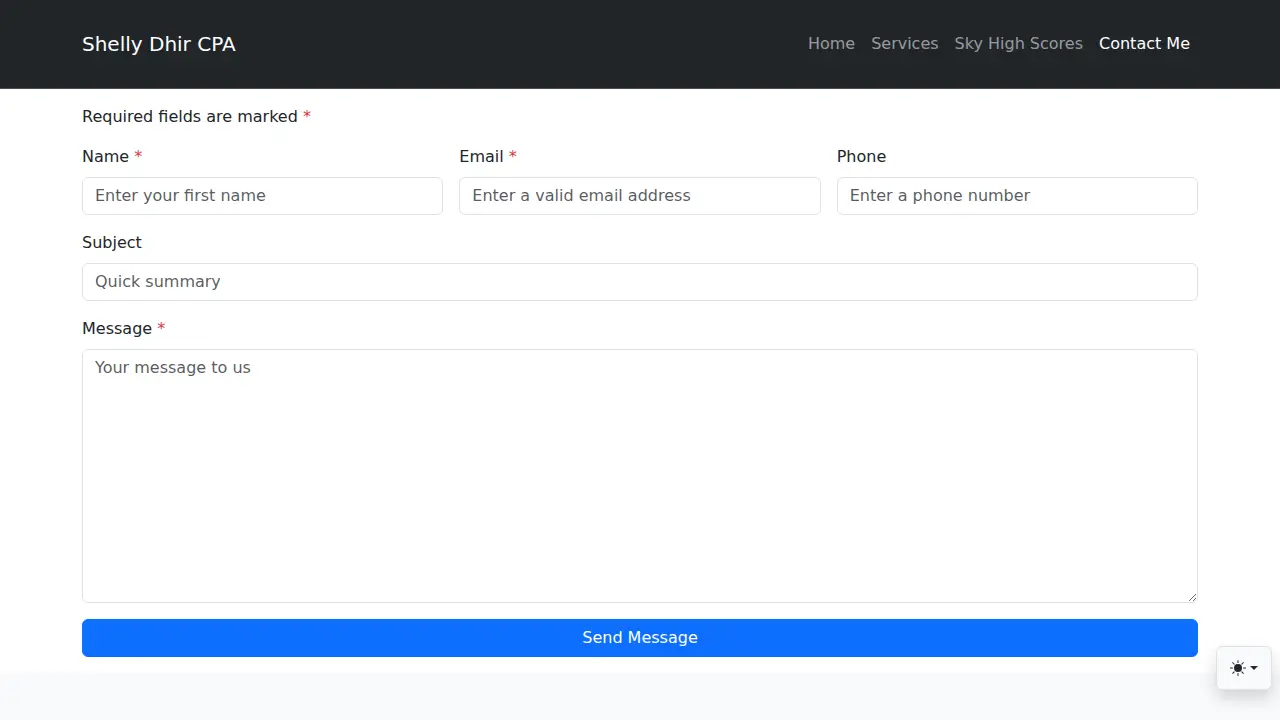Viewport: 1280px width, 720px height.
Task: Focus the Phone number input field
Action: (1017, 196)
